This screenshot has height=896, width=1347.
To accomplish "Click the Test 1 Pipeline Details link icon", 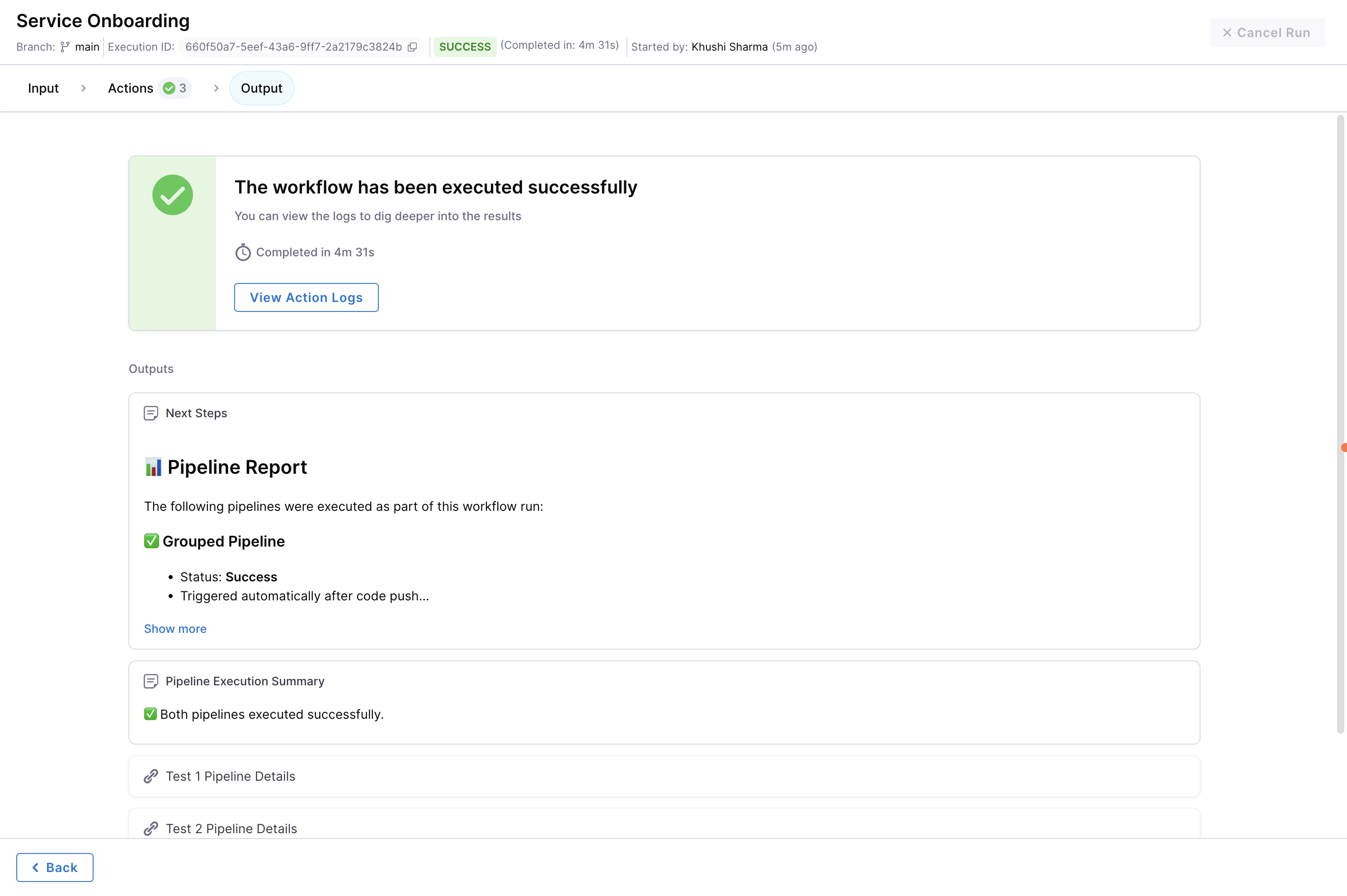I will 151,776.
